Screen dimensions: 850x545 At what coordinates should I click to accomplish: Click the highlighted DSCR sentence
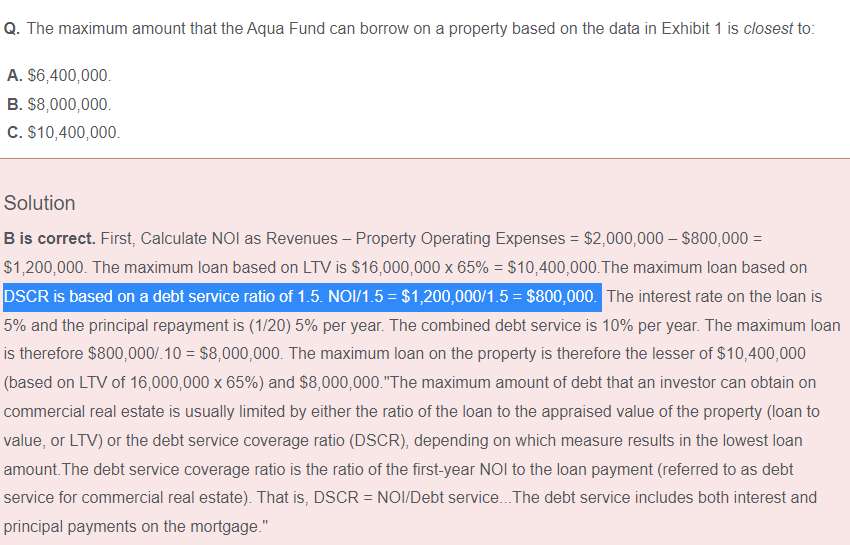coord(302,297)
